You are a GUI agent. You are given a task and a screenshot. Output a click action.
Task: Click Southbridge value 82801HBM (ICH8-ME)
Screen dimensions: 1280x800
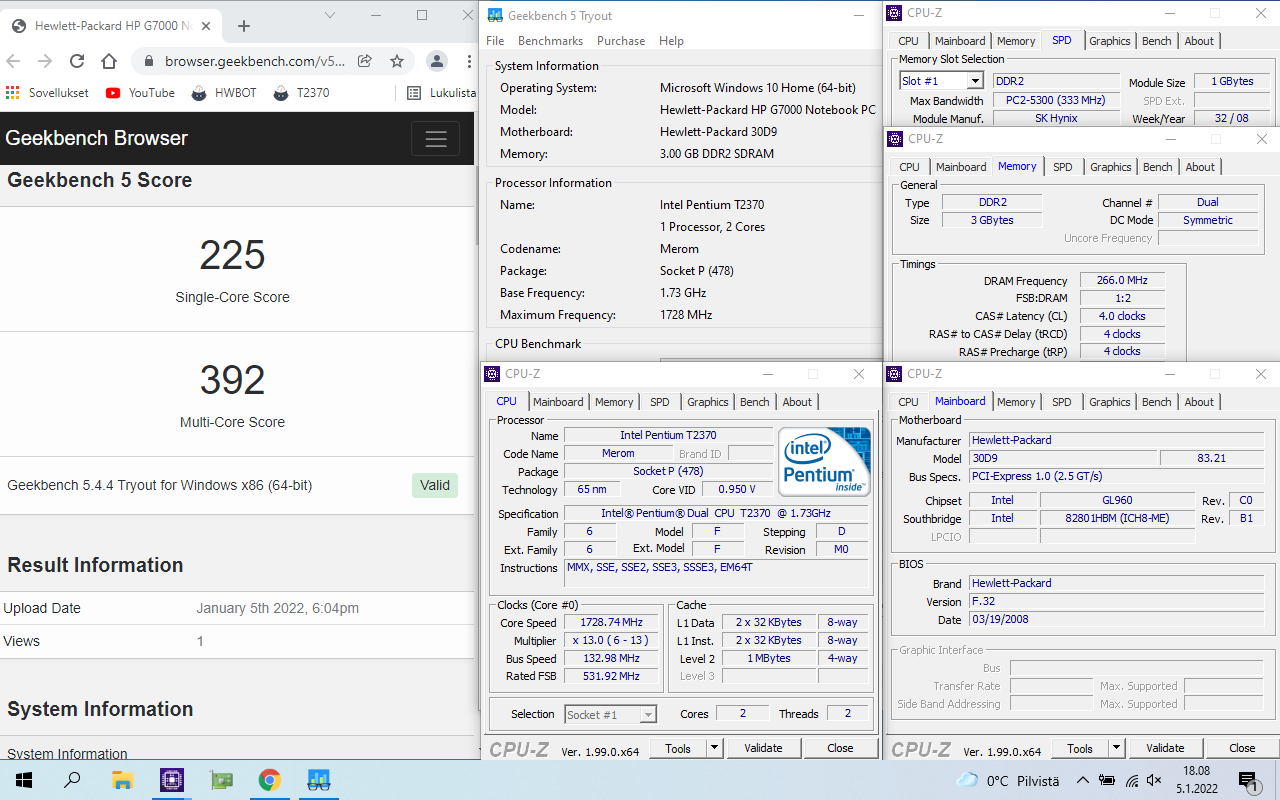pyautogui.click(x=1117, y=518)
